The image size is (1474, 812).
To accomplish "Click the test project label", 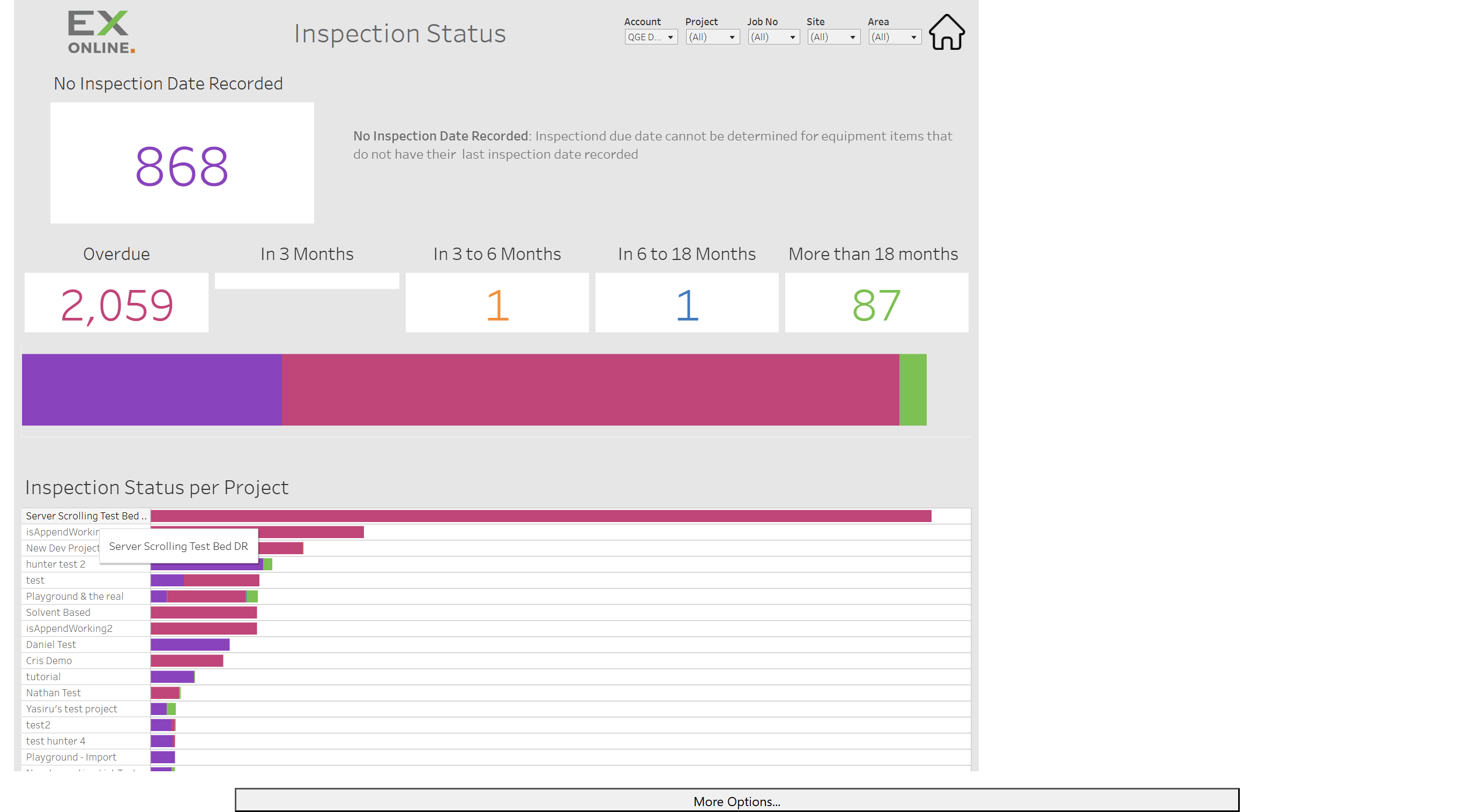I will pos(35,580).
